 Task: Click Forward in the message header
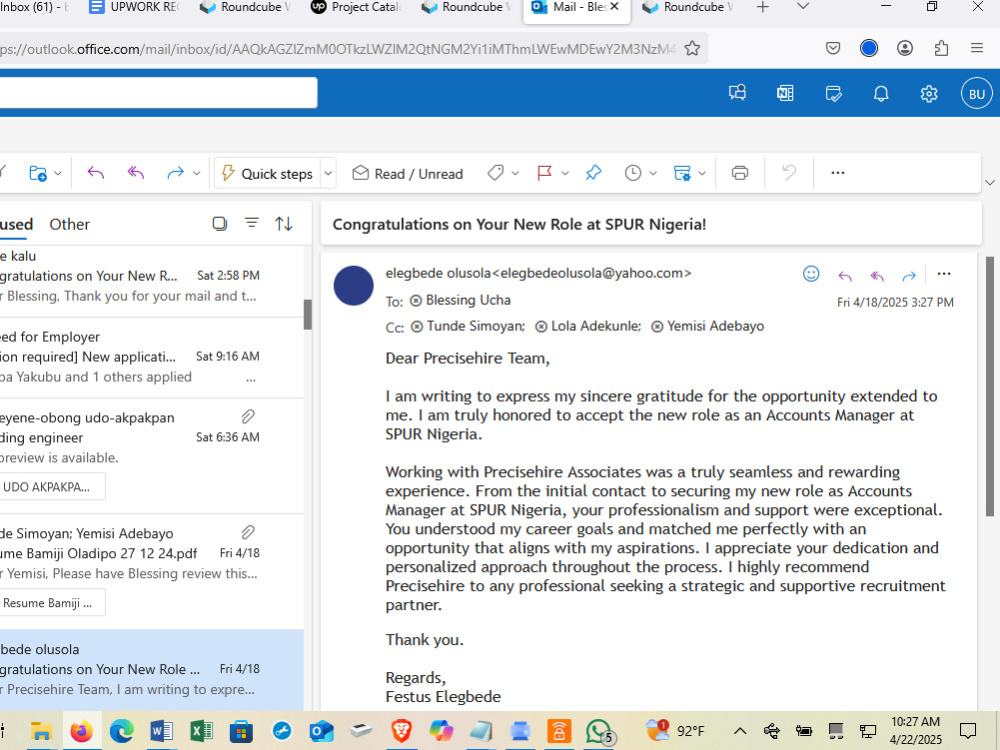pos(909,276)
